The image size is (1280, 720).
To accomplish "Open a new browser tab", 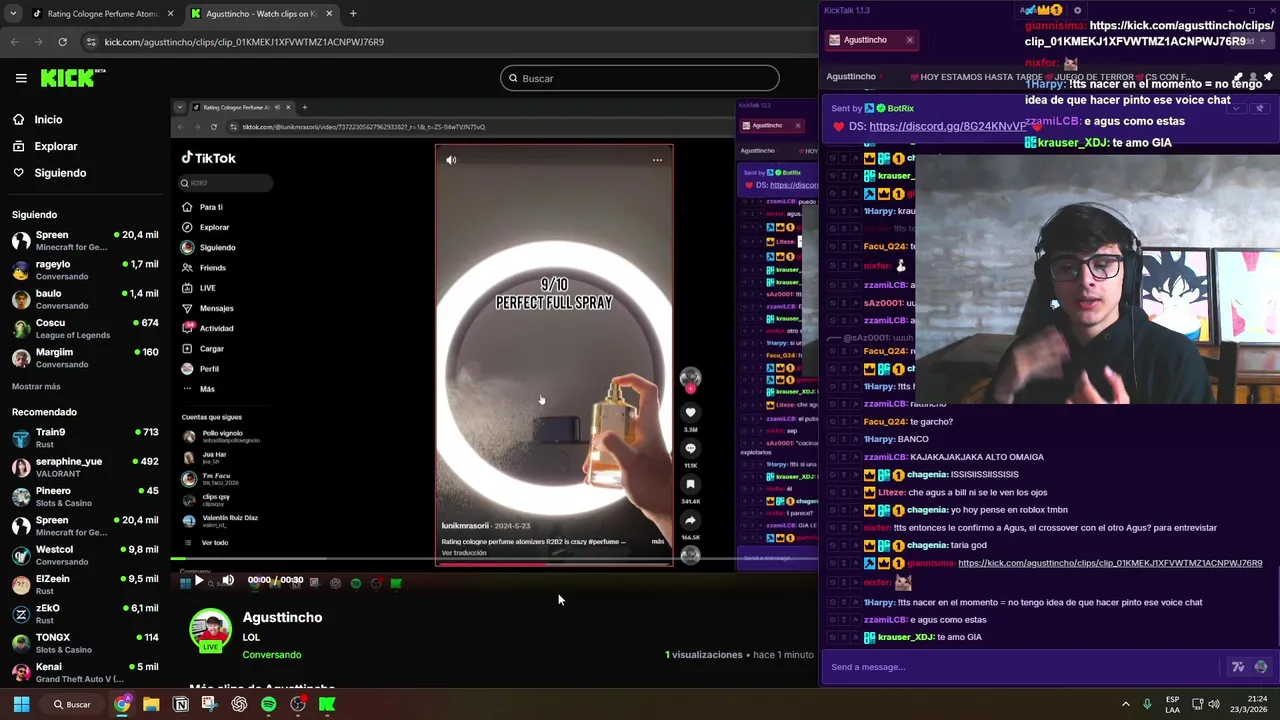I will (x=353, y=14).
